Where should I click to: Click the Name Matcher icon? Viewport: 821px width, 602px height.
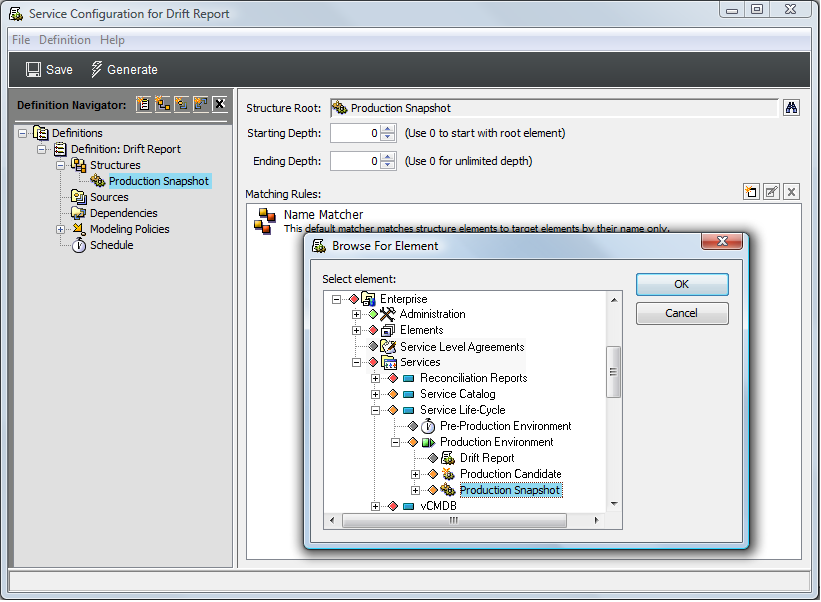264,221
